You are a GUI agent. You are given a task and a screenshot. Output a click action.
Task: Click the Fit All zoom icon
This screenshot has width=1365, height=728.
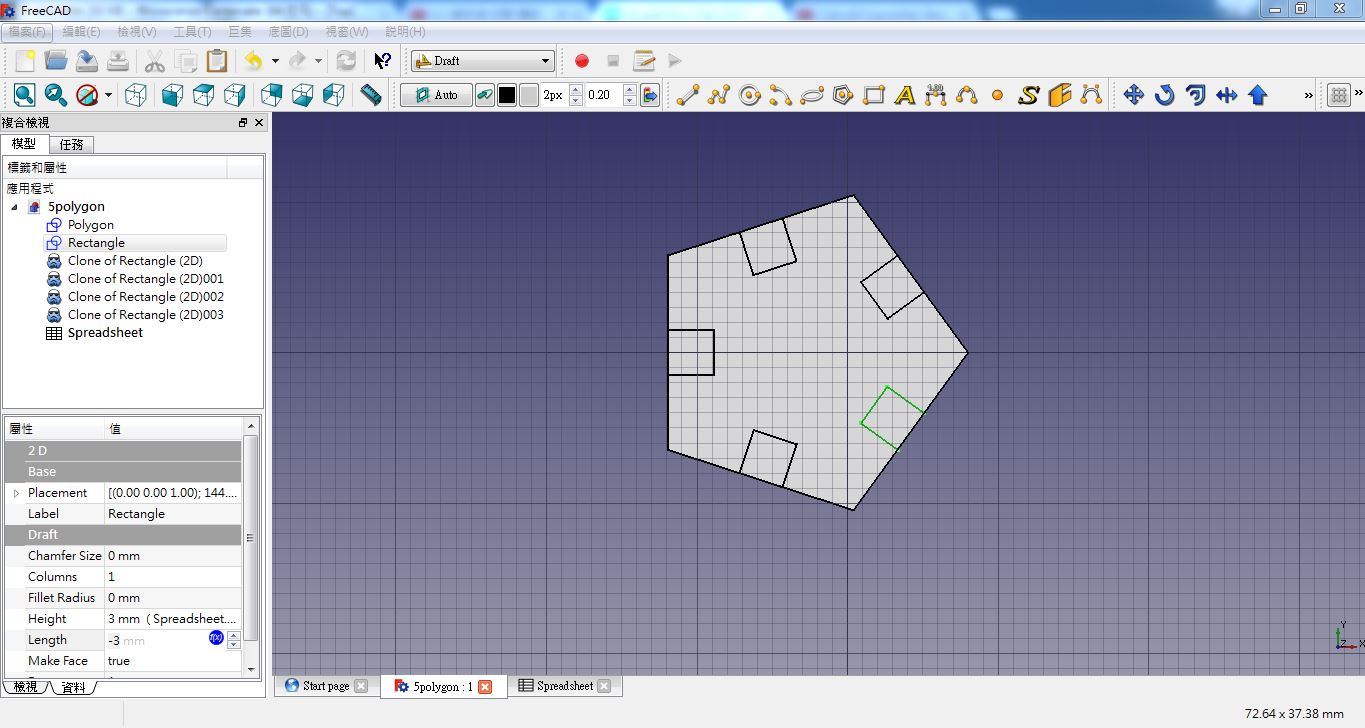25,95
